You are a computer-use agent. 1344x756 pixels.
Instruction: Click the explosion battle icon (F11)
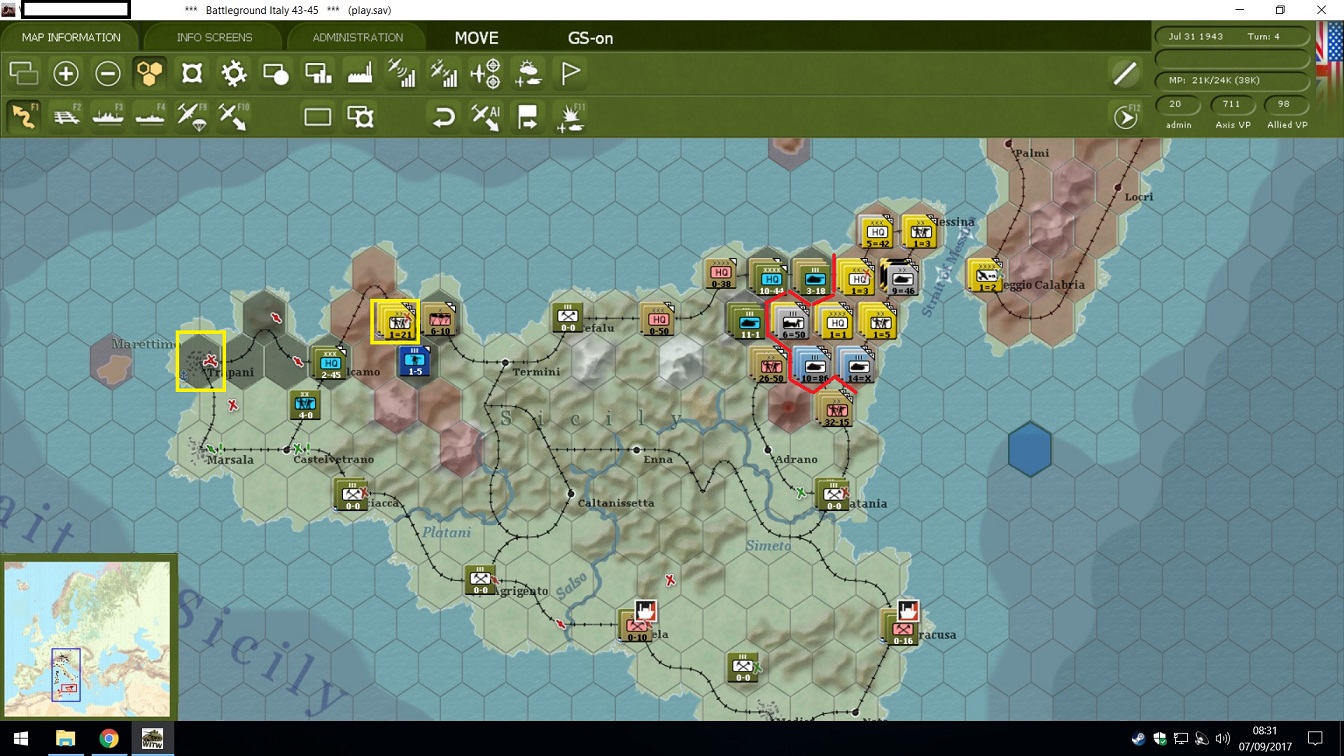pyautogui.click(x=571, y=117)
